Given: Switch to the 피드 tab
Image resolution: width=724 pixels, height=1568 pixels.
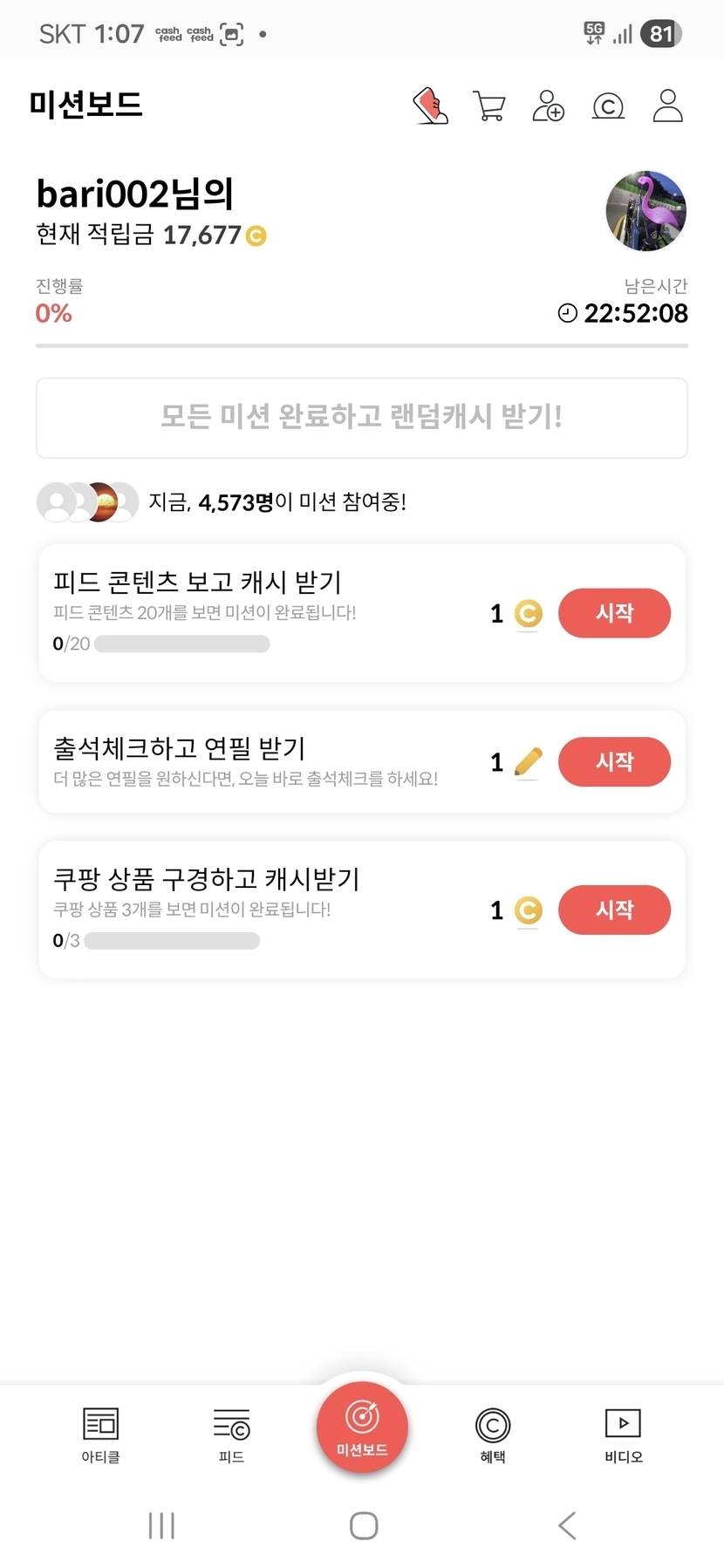Looking at the screenshot, I should (x=231, y=1435).
